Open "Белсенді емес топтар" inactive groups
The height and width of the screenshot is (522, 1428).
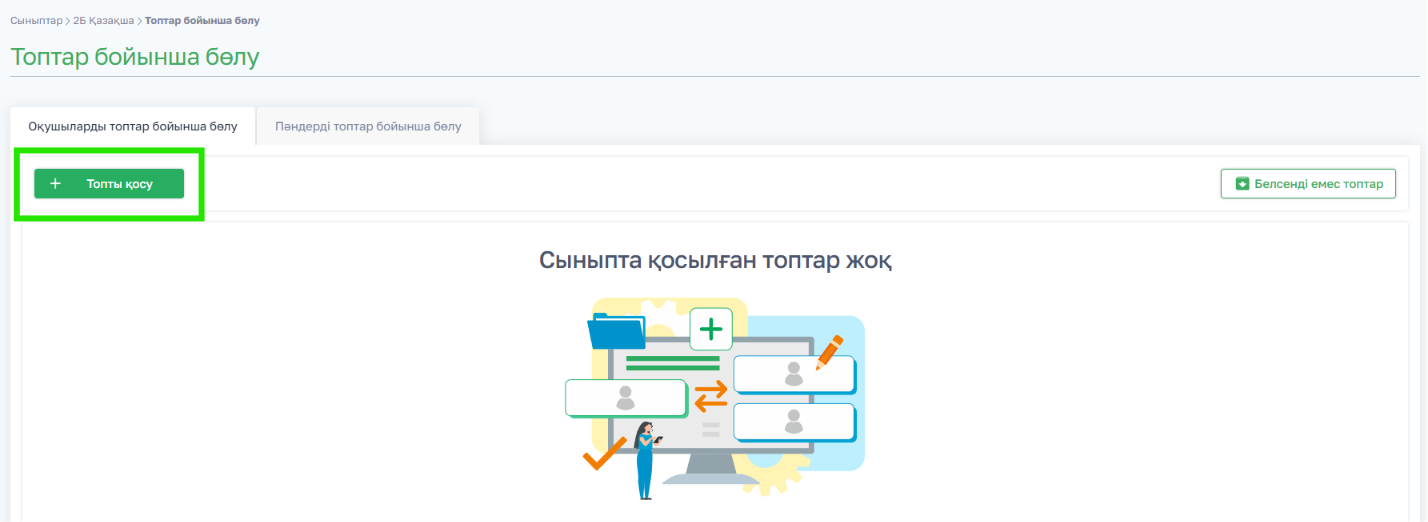pos(1308,184)
